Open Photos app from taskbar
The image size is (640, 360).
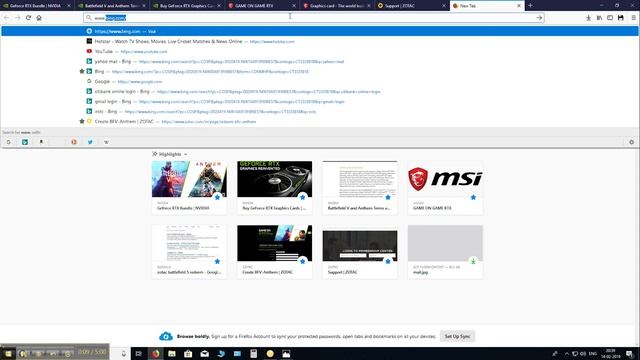(x=286, y=353)
